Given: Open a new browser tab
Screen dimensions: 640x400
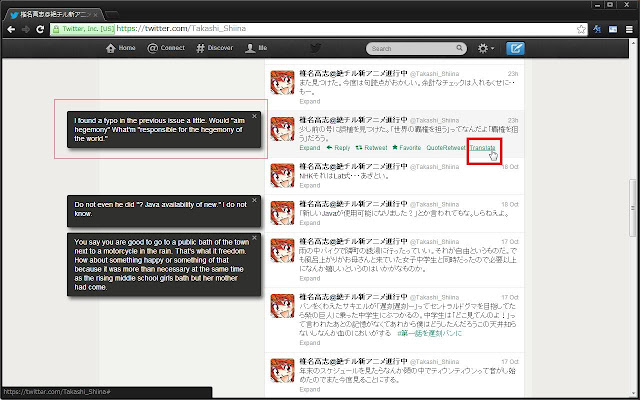Looking at the screenshot, I should 112,15.
